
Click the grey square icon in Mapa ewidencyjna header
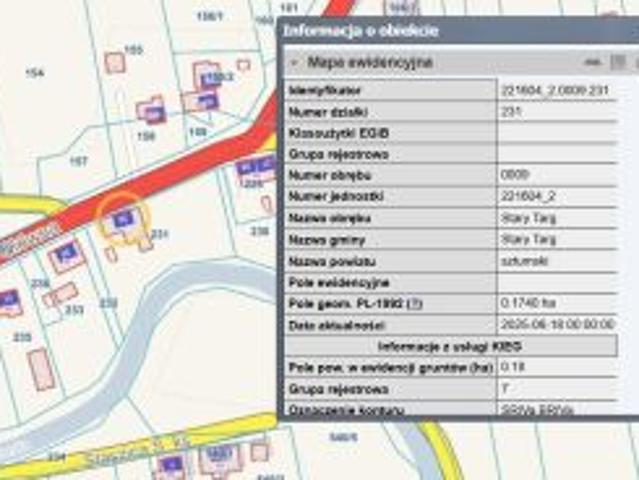click(618, 63)
